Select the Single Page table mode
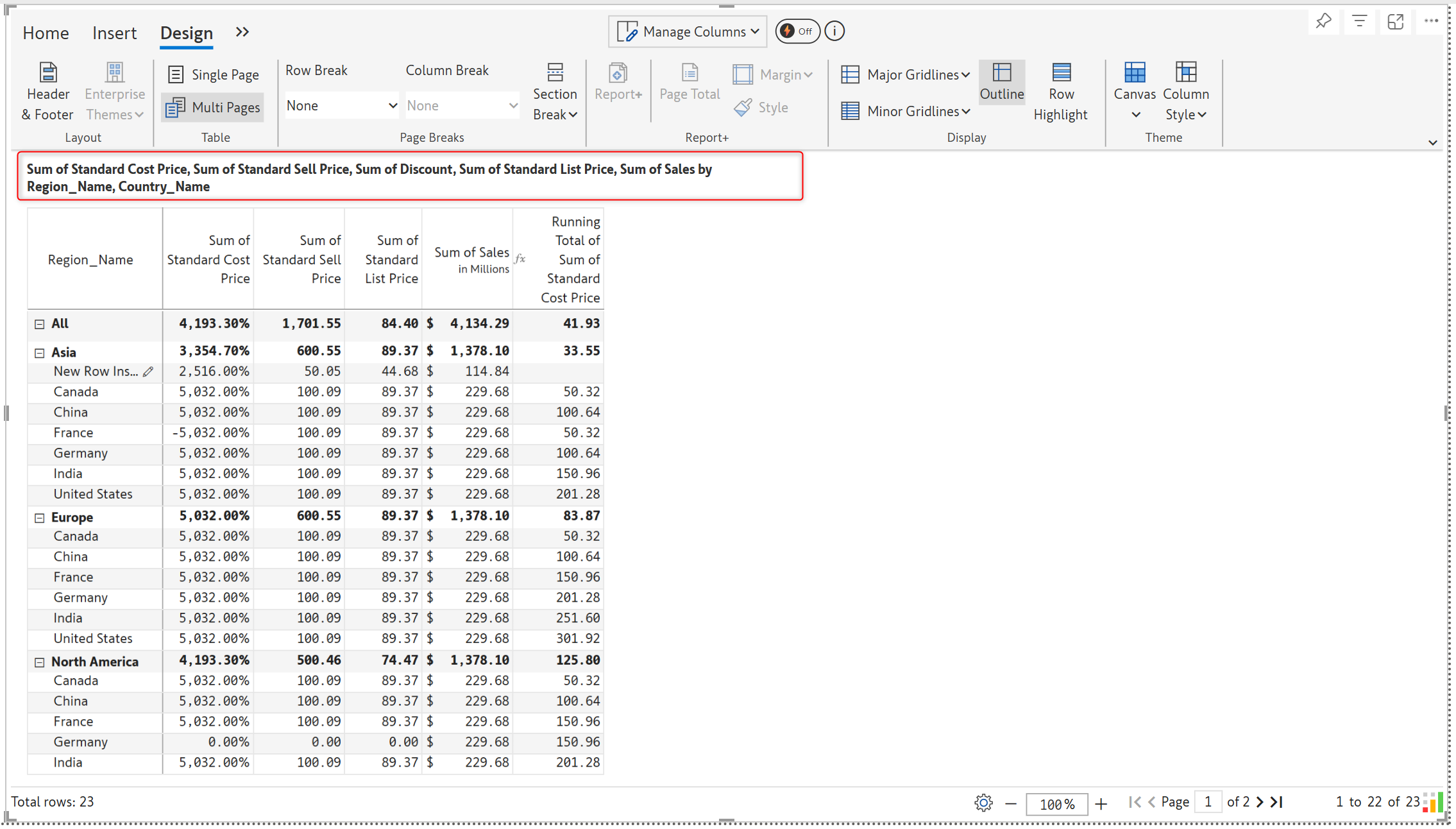 [x=213, y=74]
